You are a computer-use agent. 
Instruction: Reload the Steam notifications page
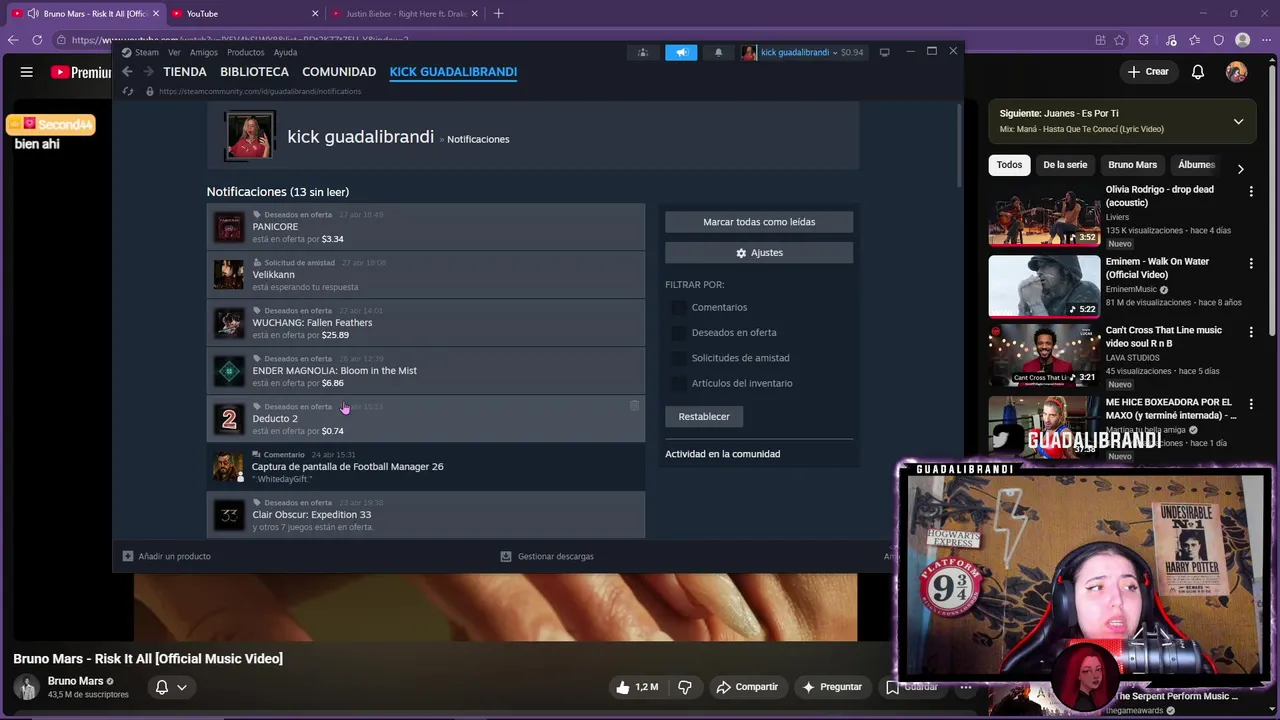click(x=127, y=91)
